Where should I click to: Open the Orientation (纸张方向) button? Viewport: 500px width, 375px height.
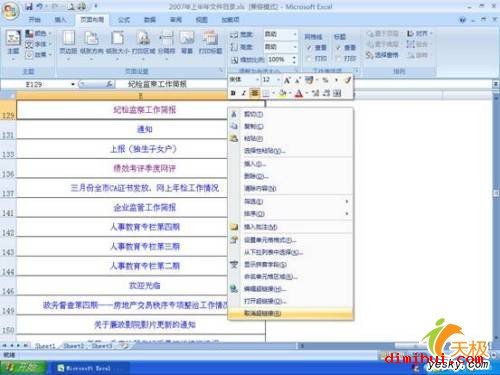tap(92, 45)
